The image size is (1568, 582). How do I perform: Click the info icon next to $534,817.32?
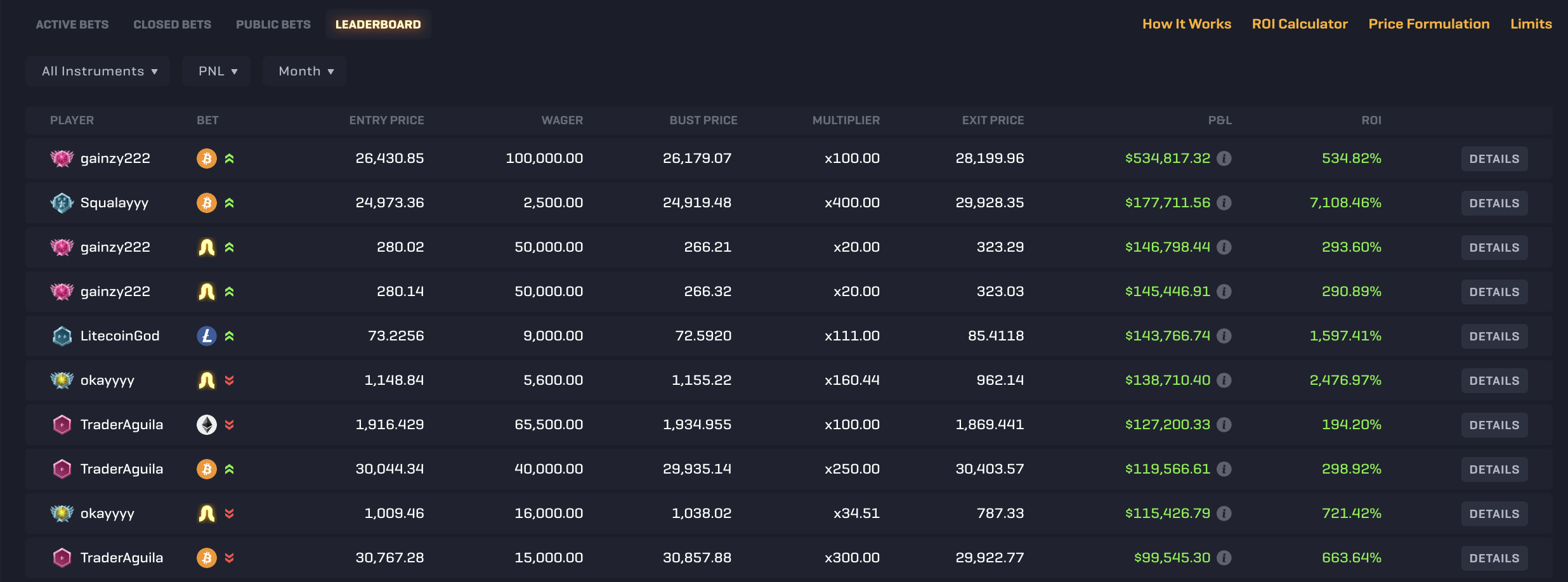1224,158
